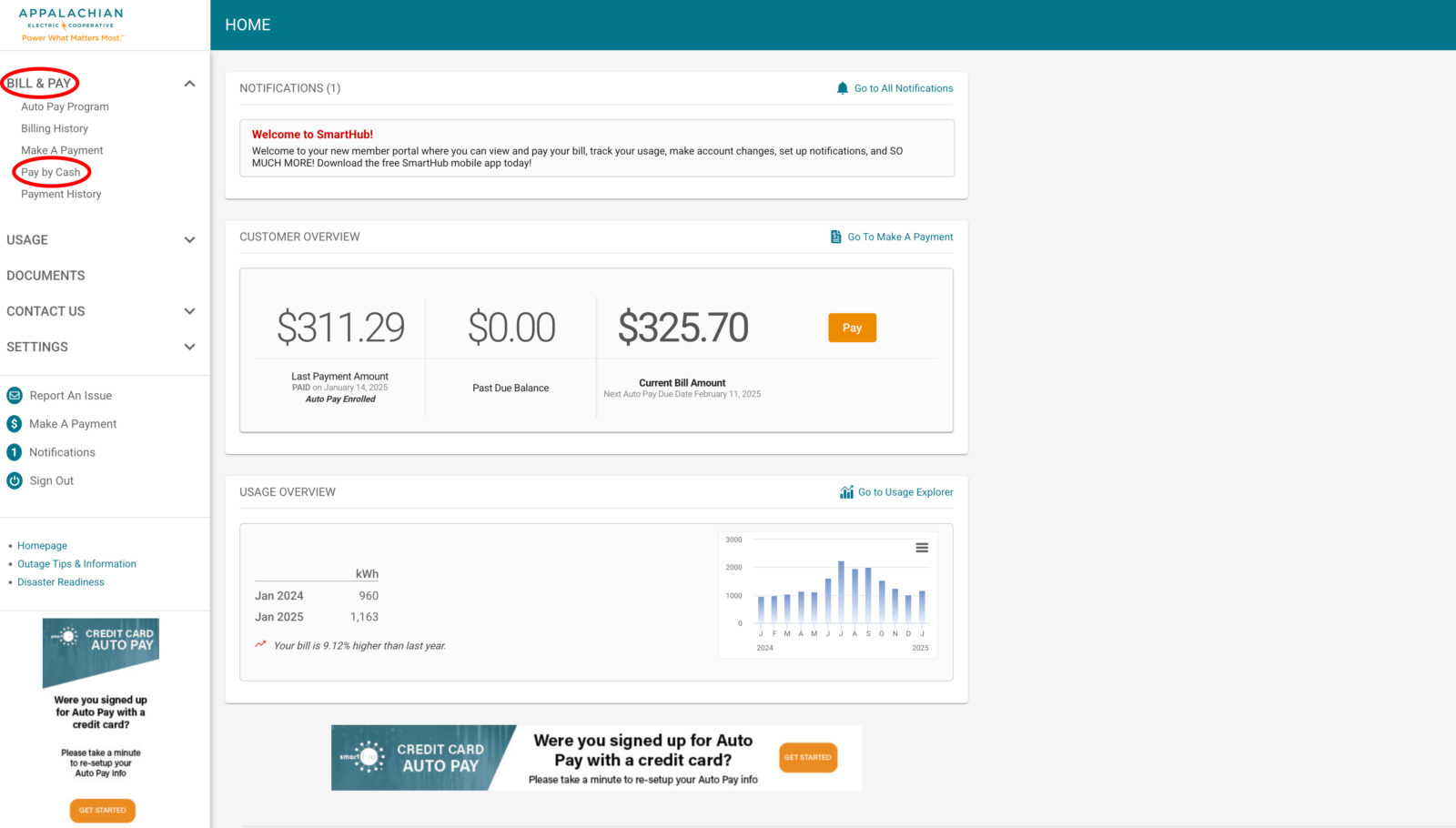Image resolution: width=1456 pixels, height=828 pixels.
Task: Click the Usage Explorer chart icon
Action: pyautogui.click(x=846, y=492)
